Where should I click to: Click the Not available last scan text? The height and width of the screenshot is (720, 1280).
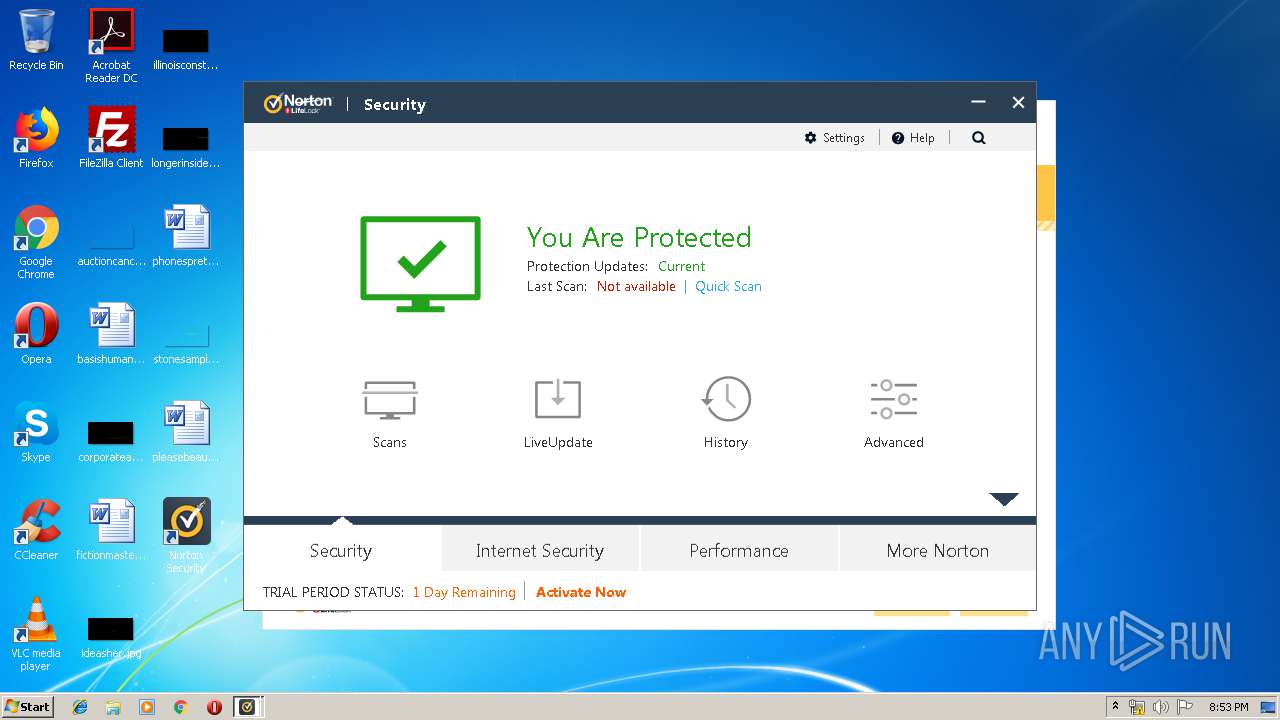coord(636,286)
